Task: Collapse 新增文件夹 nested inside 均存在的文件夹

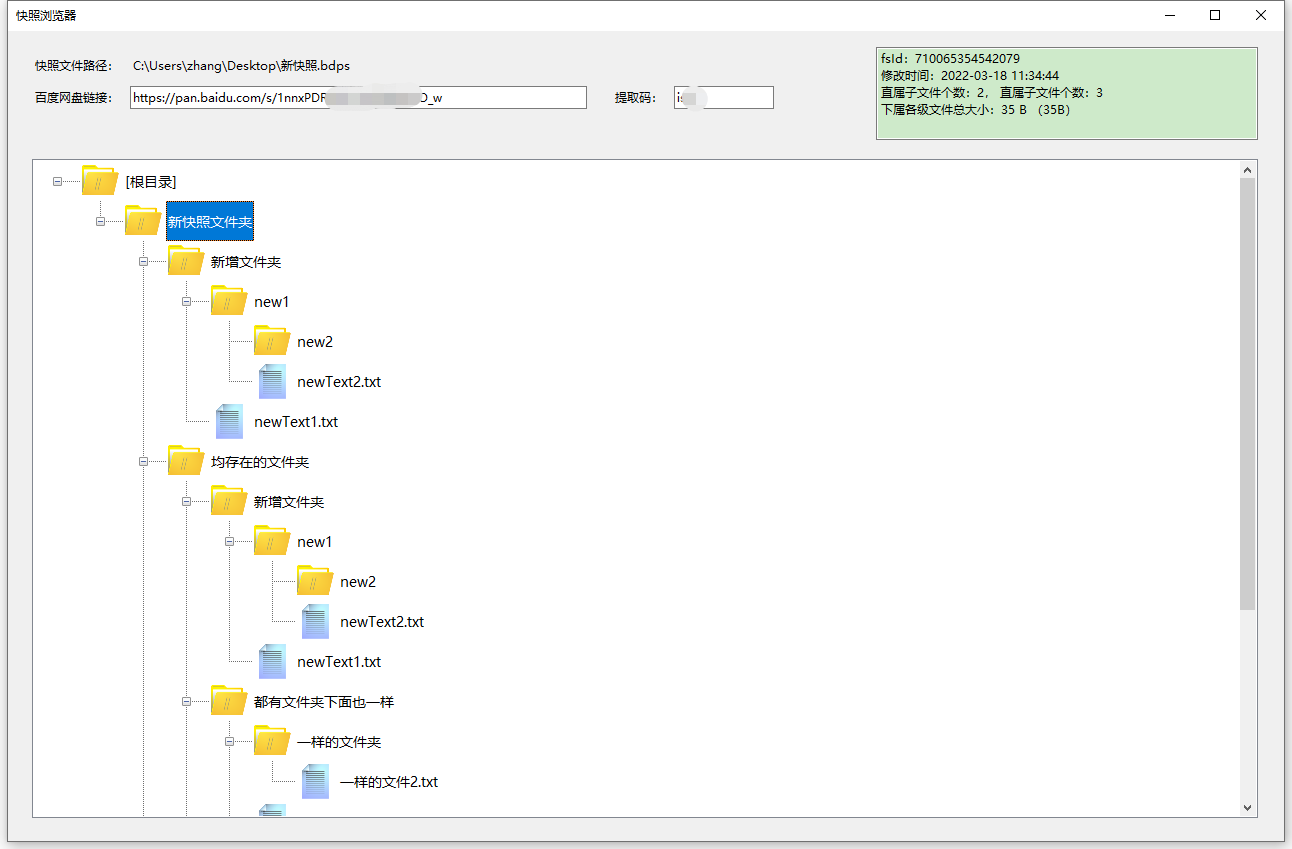Action: (186, 501)
